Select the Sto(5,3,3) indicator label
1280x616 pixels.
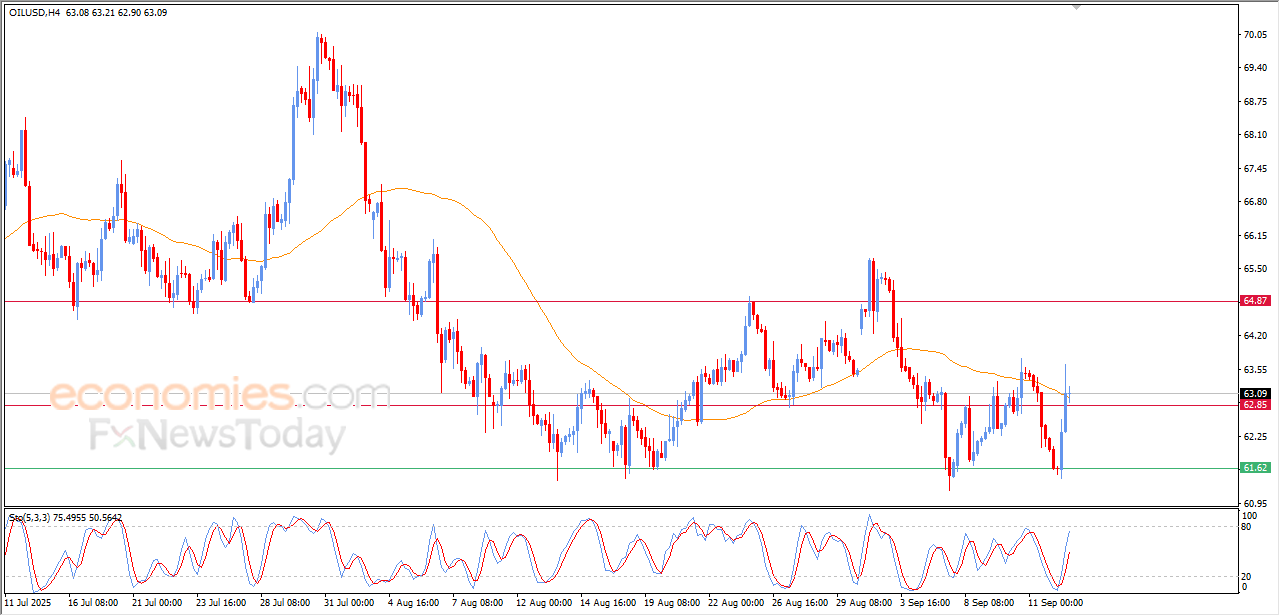(x=29, y=517)
